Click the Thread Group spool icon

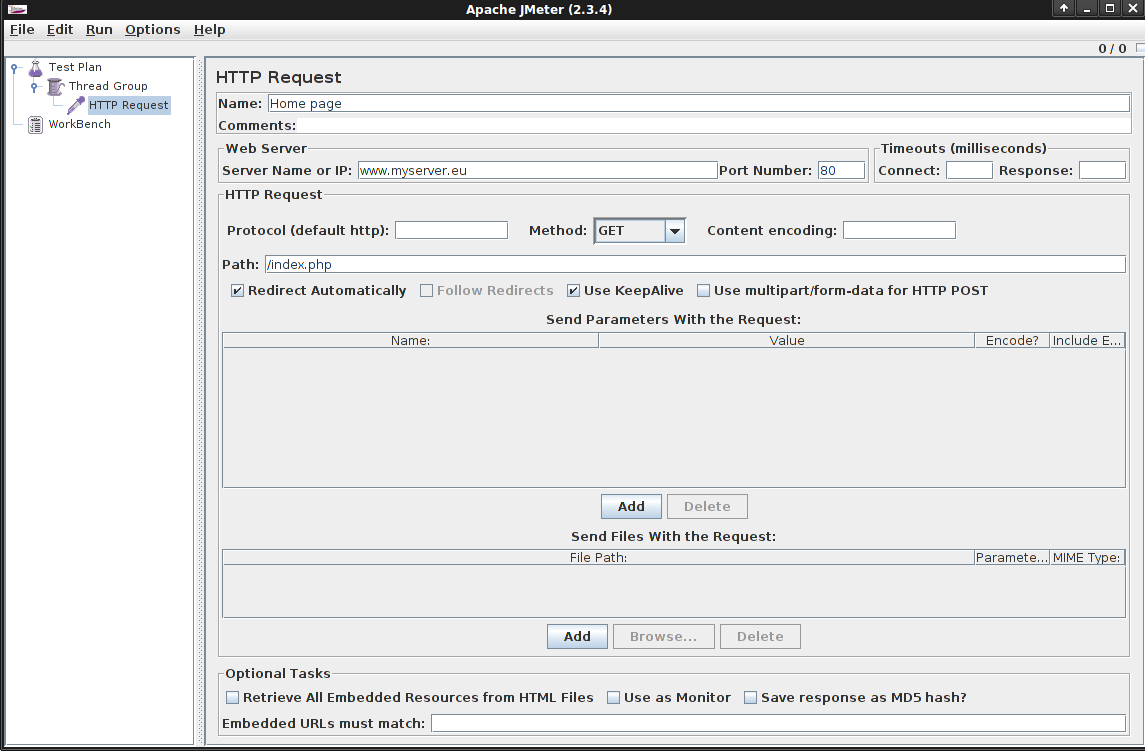coord(55,87)
